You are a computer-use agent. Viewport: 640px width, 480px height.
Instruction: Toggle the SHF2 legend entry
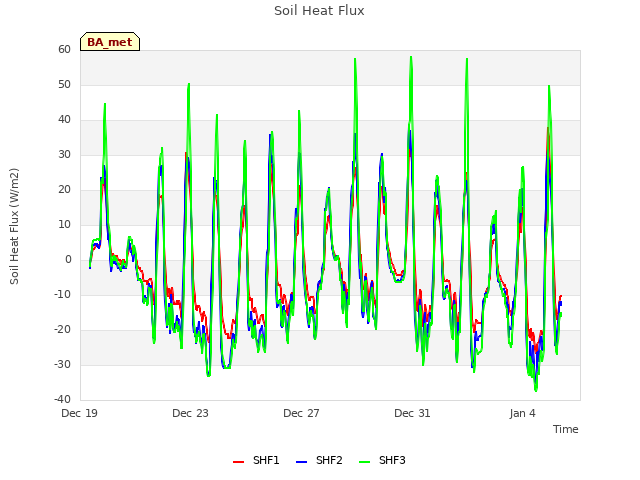click(319, 460)
